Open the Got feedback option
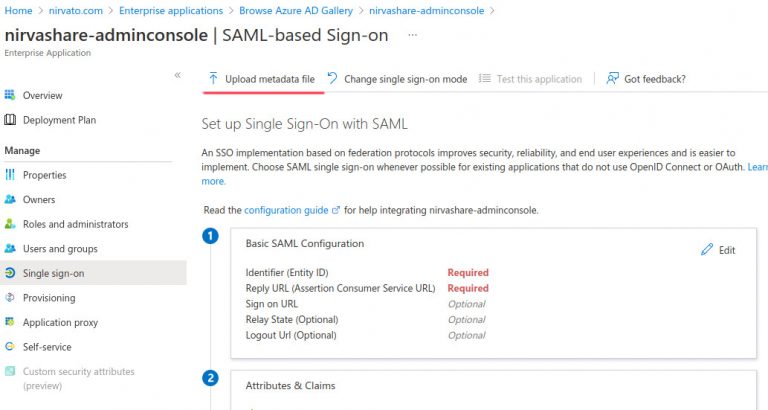This screenshot has height=410, width=768. point(646,79)
